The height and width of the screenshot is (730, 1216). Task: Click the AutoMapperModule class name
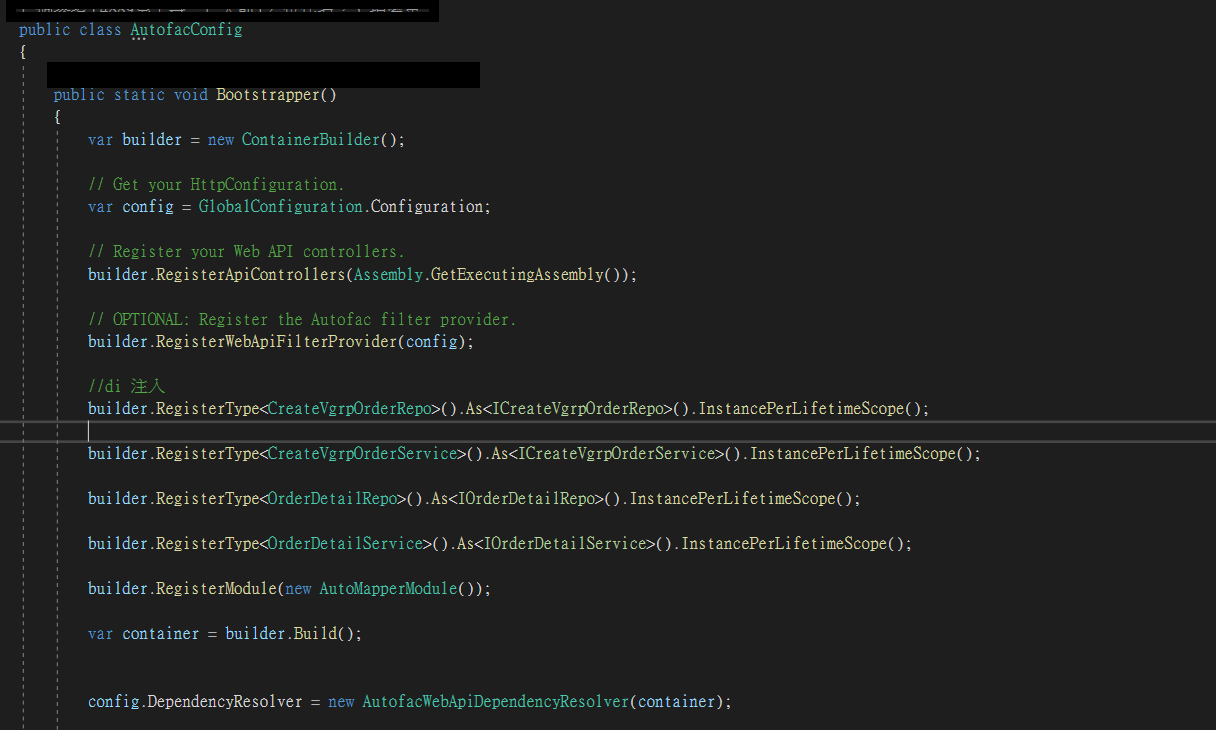(388, 589)
